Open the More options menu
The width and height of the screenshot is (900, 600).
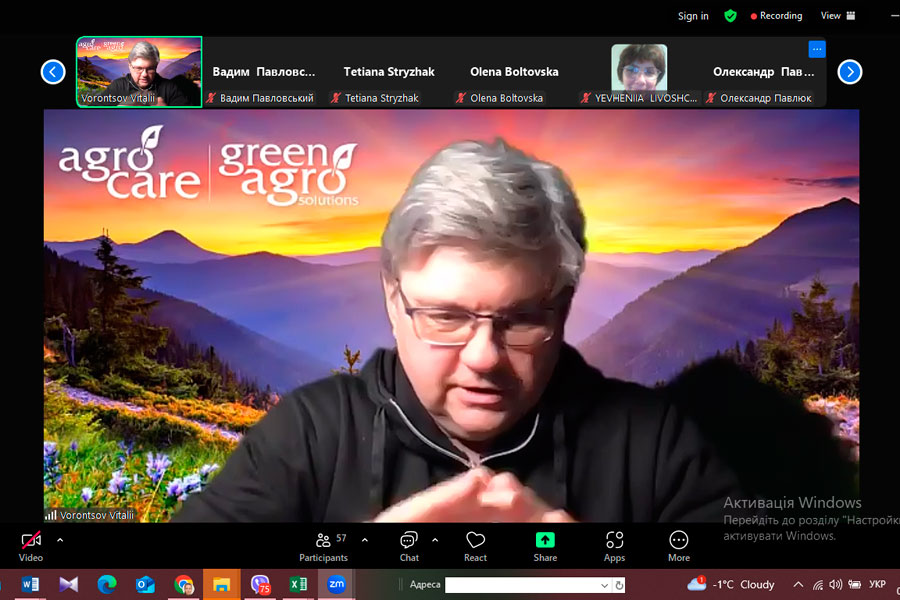point(678,547)
